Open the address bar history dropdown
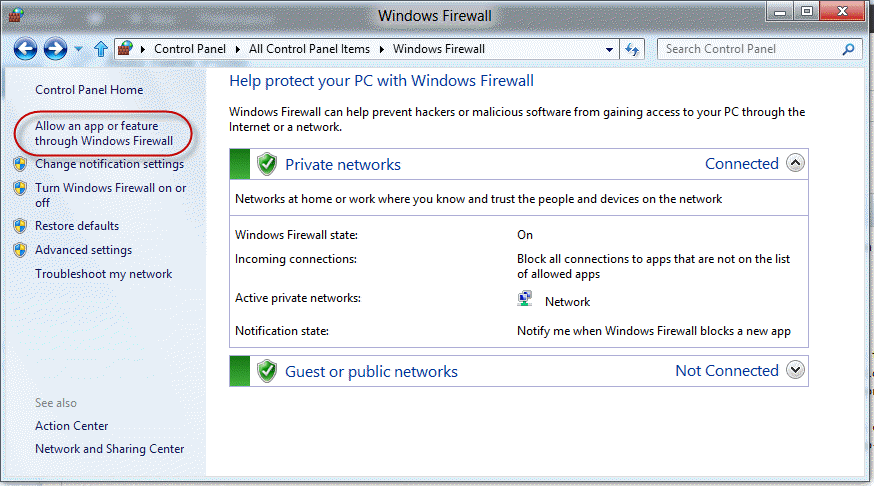 click(609, 50)
